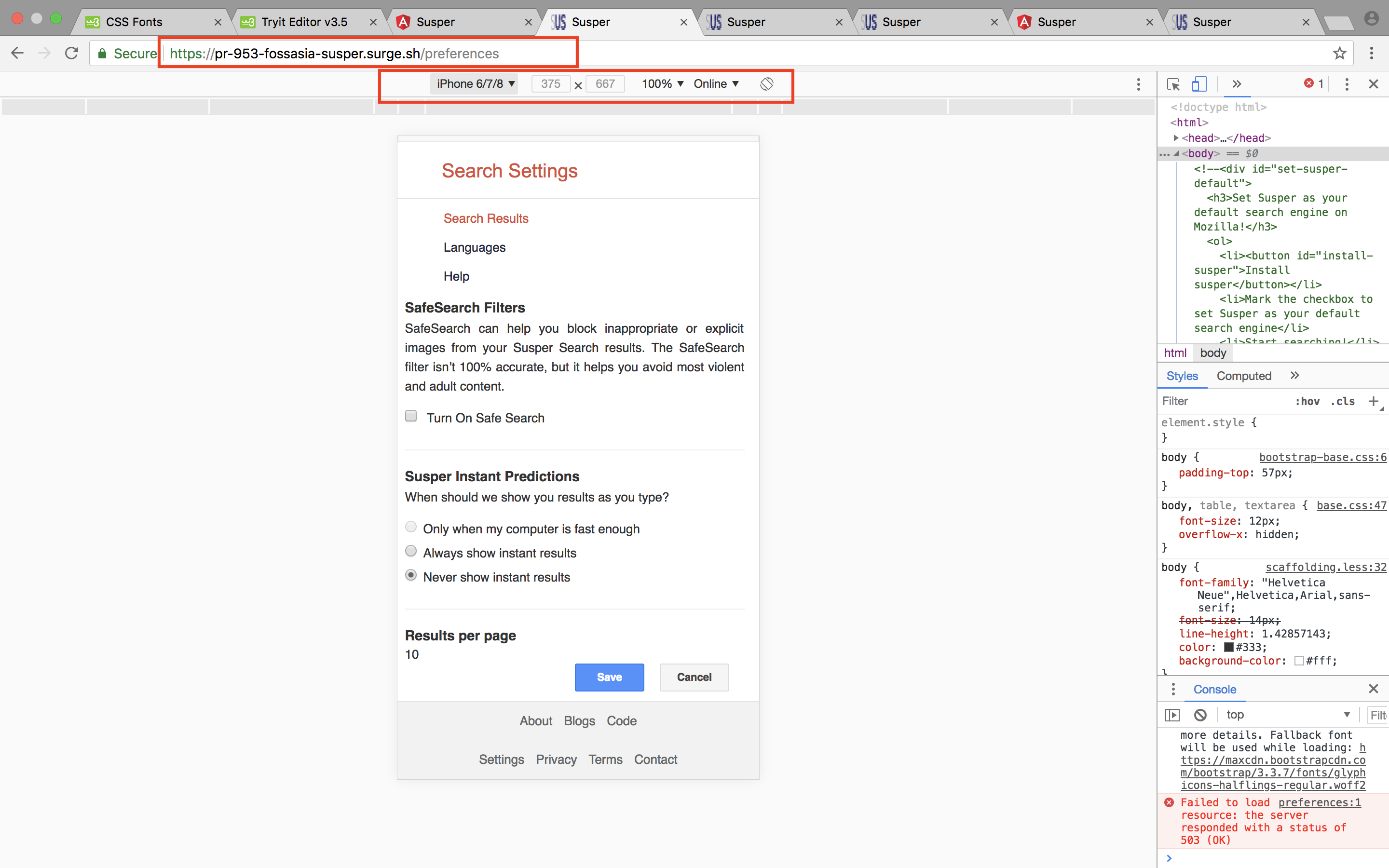
Task: Click the address bar URL
Action: pos(334,54)
